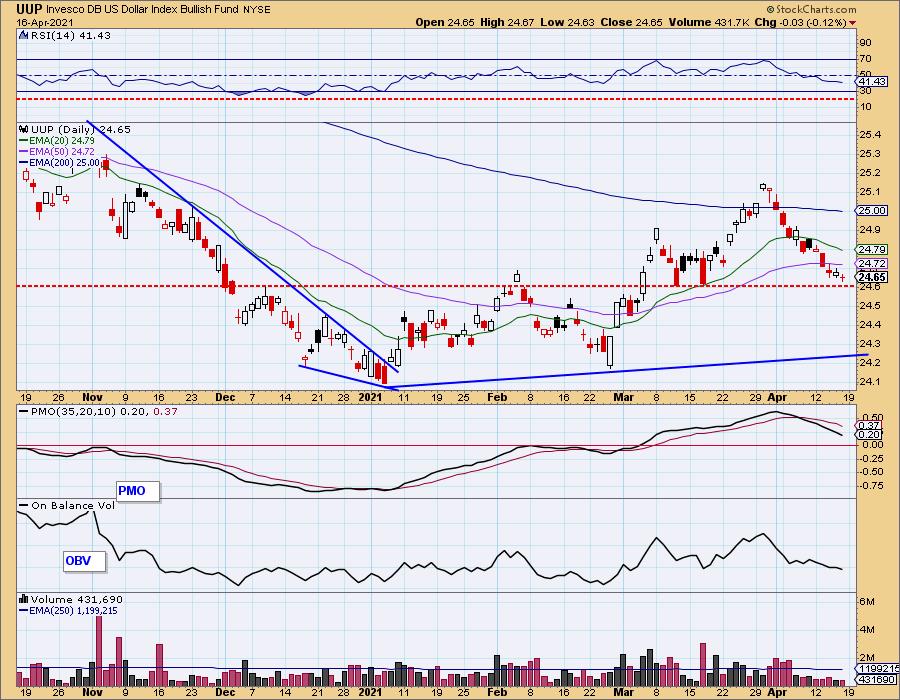Click the Nov label on the volume time axis
Image resolution: width=900 pixels, height=700 pixels.
click(92, 692)
